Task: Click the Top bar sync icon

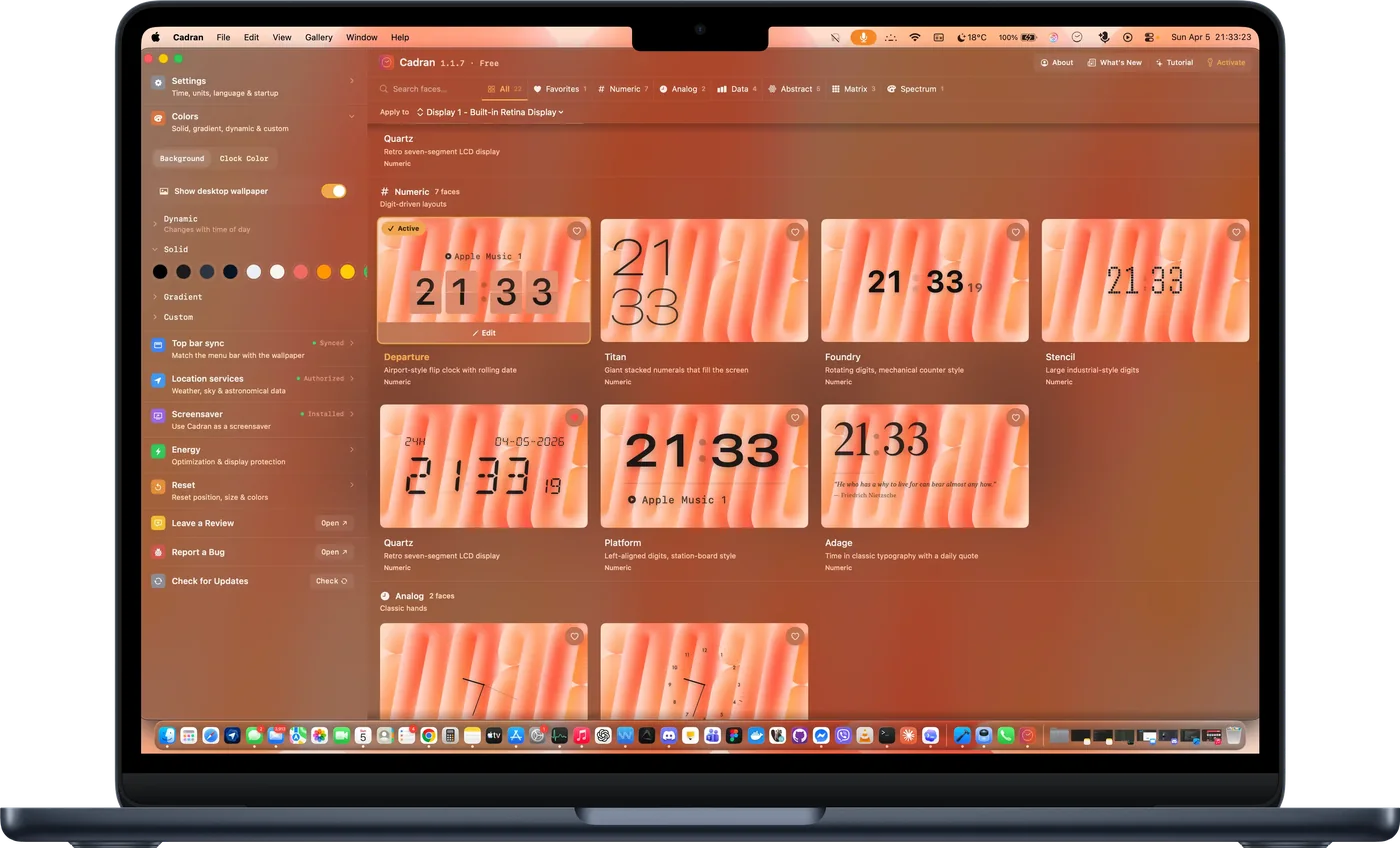Action: (x=158, y=345)
